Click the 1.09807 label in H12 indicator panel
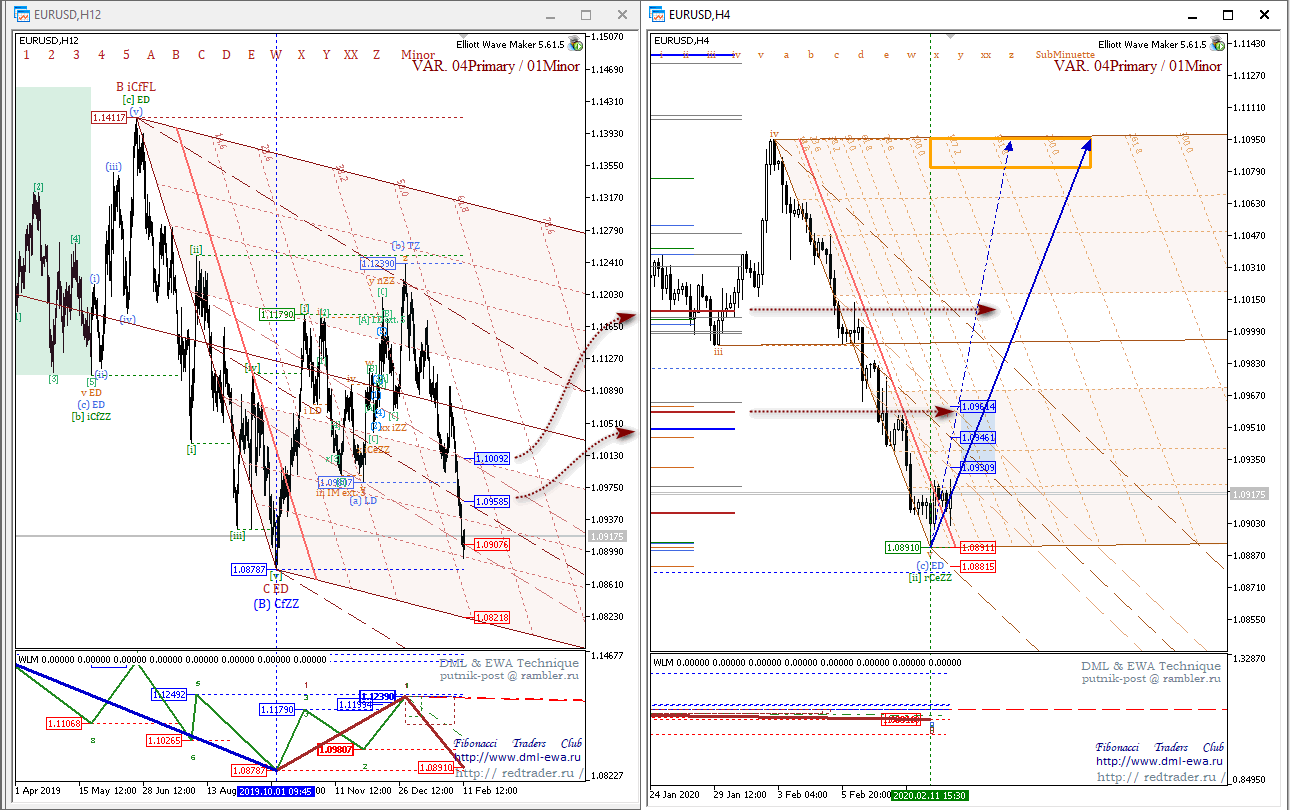This screenshot has width=1290, height=810. [335, 748]
